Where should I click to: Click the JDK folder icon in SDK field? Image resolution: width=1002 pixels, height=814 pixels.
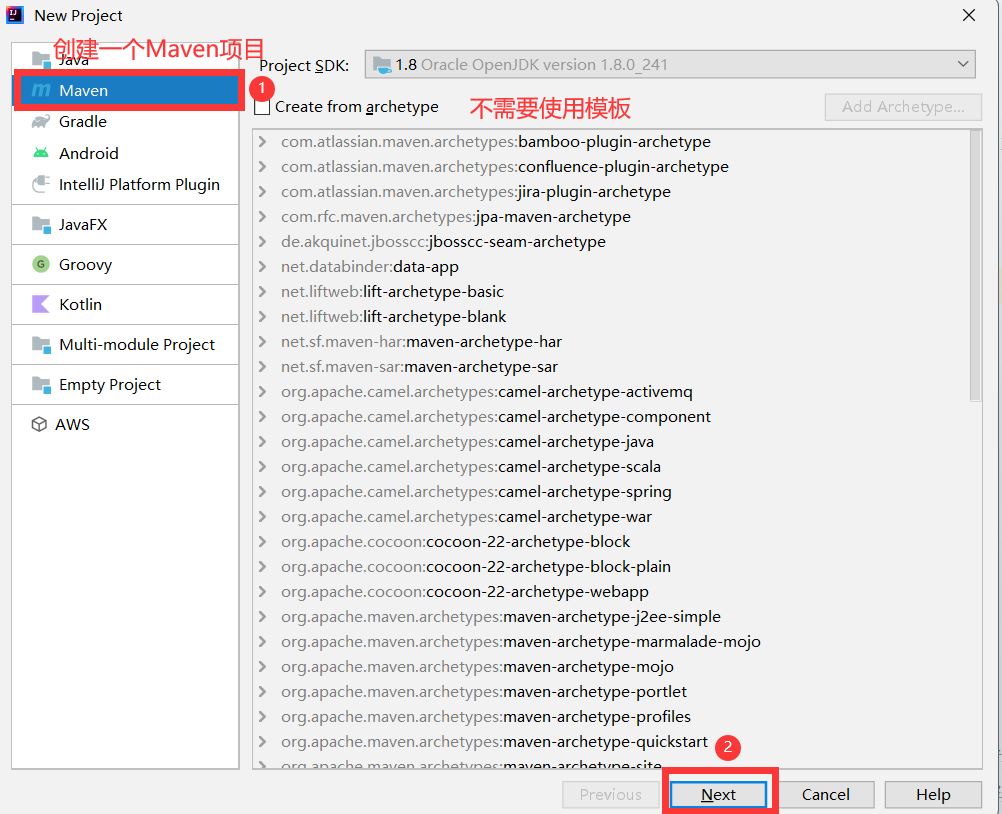pos(382,65)
